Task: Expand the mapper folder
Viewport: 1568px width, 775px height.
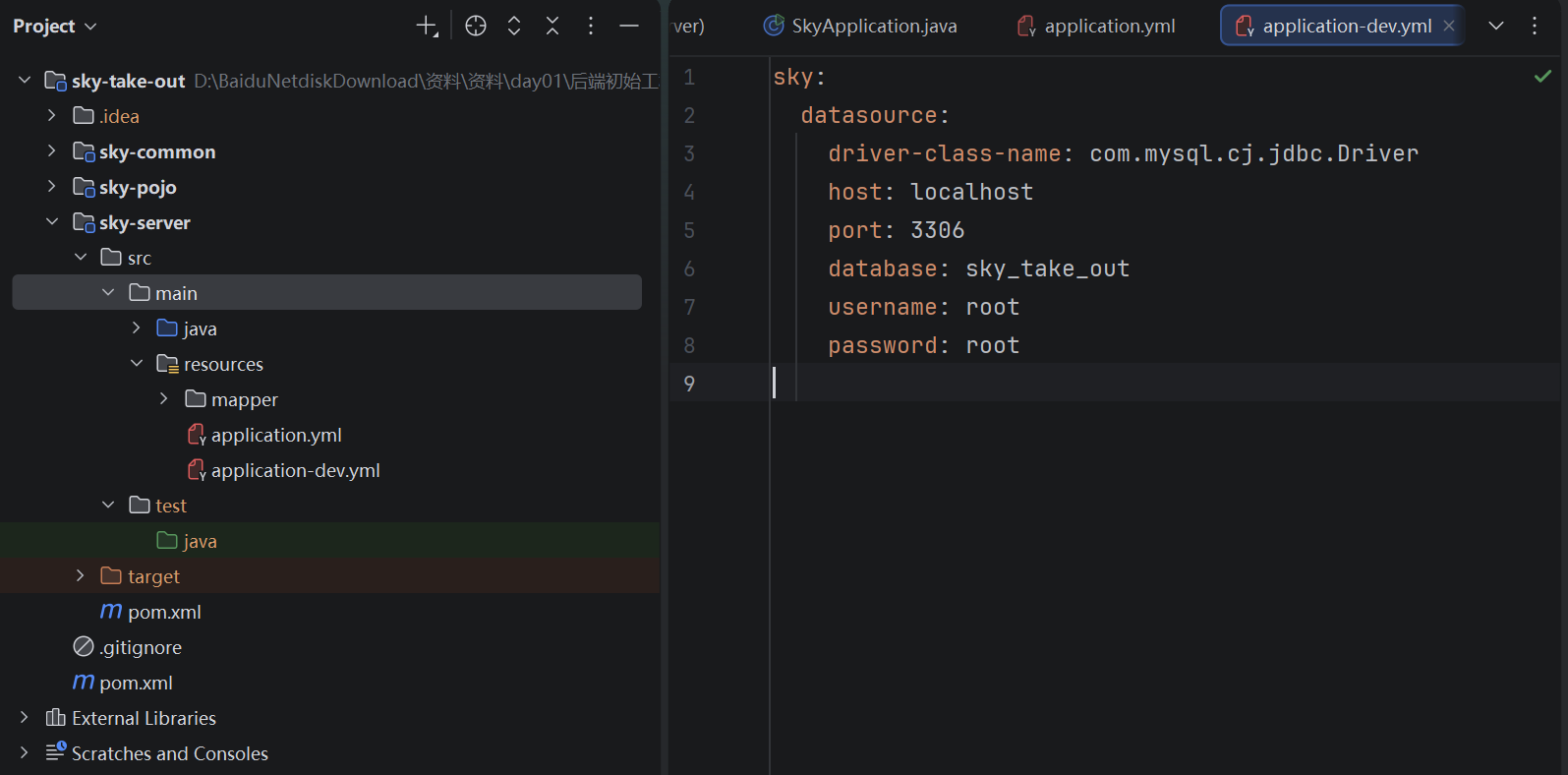Action: click(x=164, y=398)
